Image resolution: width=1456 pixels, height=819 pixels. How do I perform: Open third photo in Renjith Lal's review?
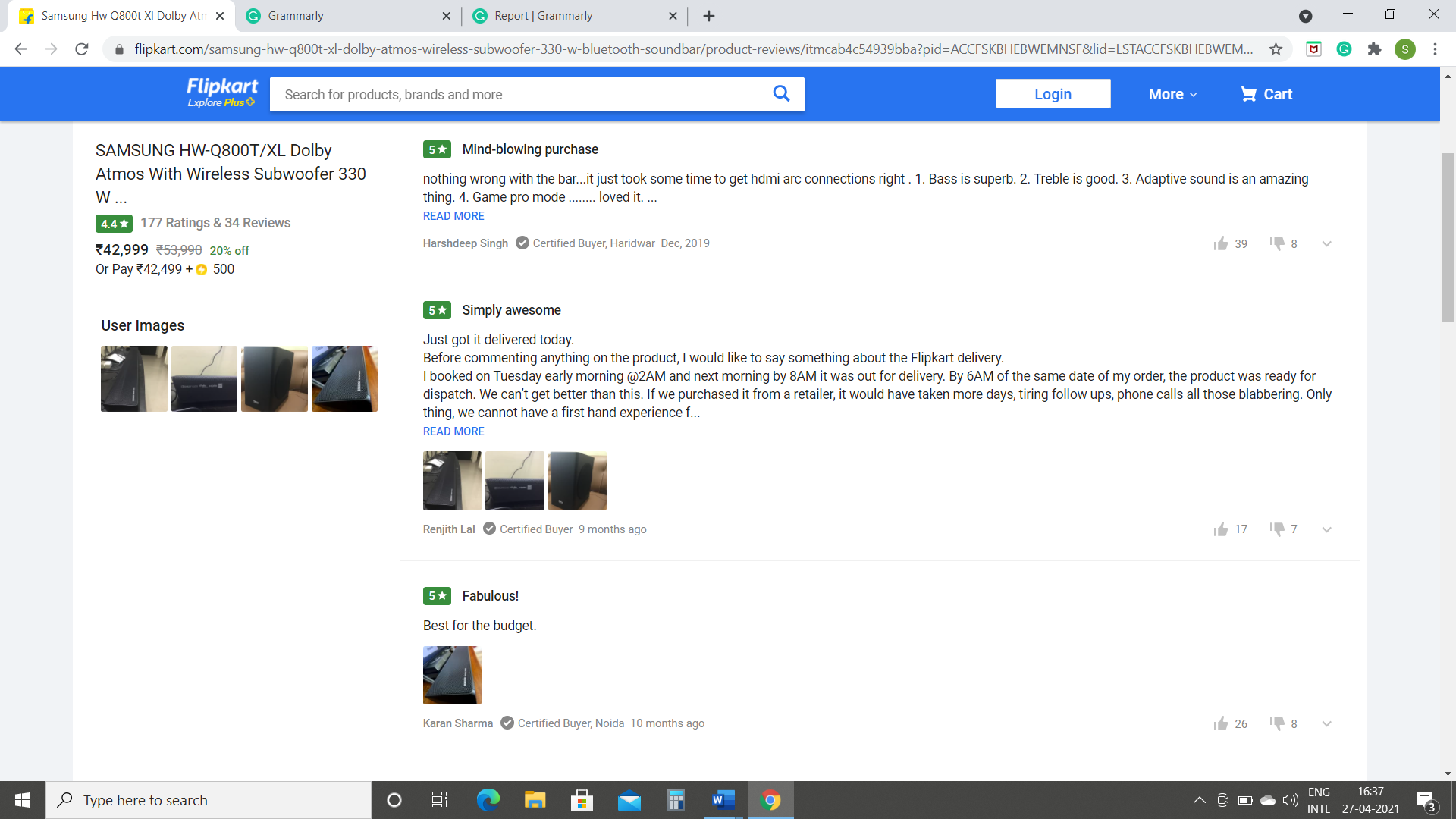(577, 481)
